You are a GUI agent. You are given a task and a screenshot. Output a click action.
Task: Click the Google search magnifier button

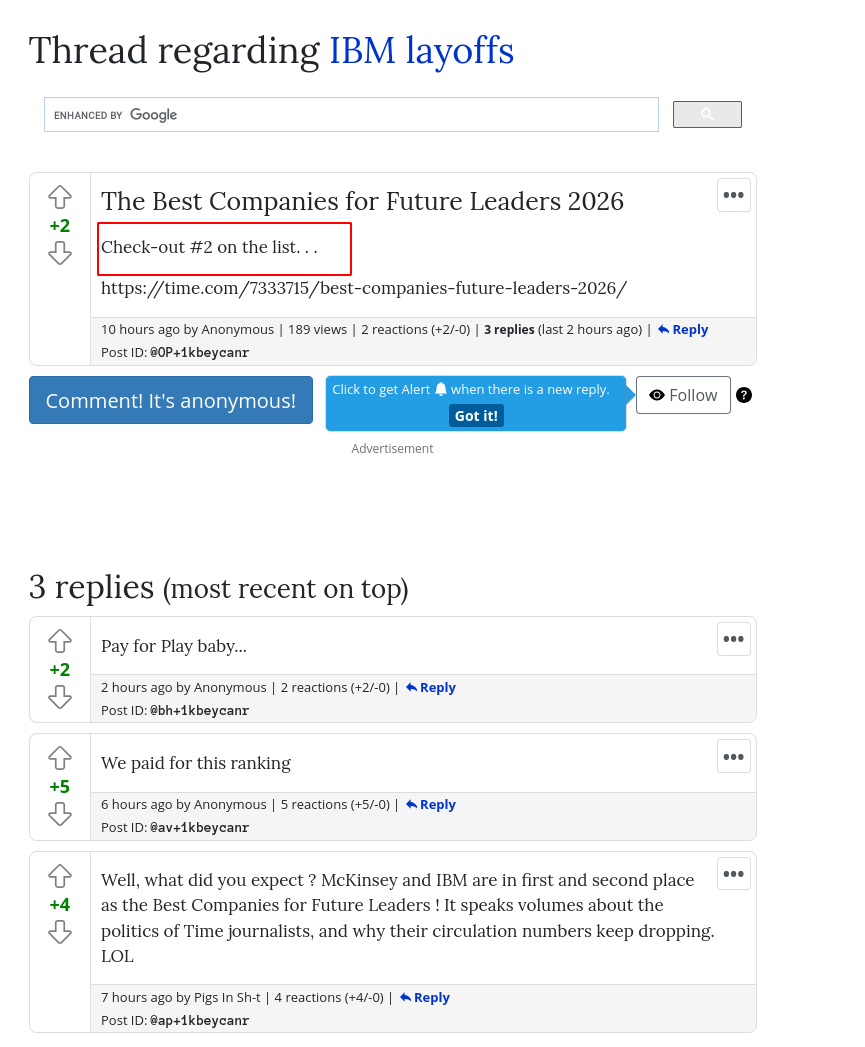pyautogui.click(x=707, y=115)
